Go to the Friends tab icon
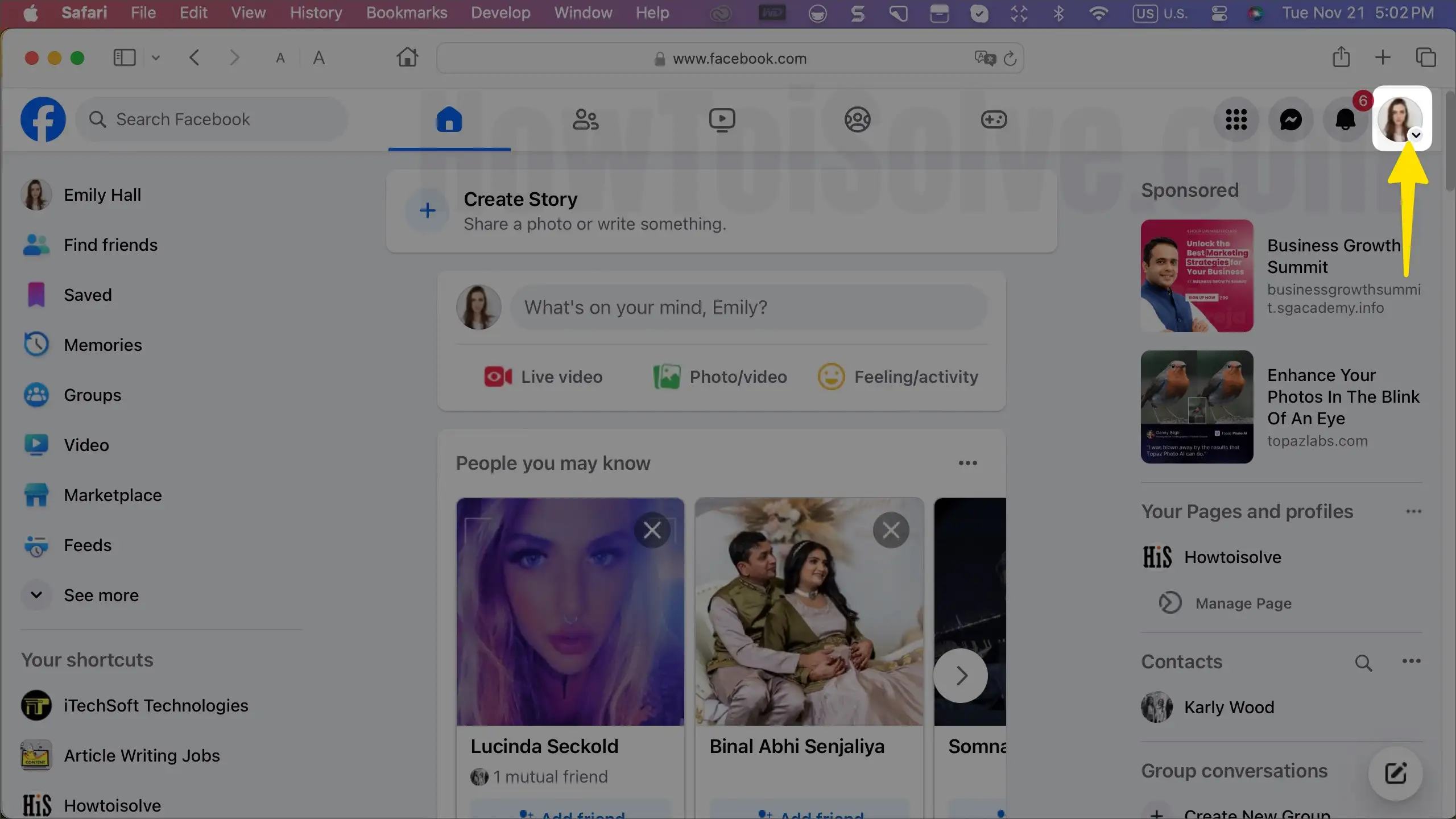The height and width of the screenshot is (819, 1456). click(x=585, y=119)
